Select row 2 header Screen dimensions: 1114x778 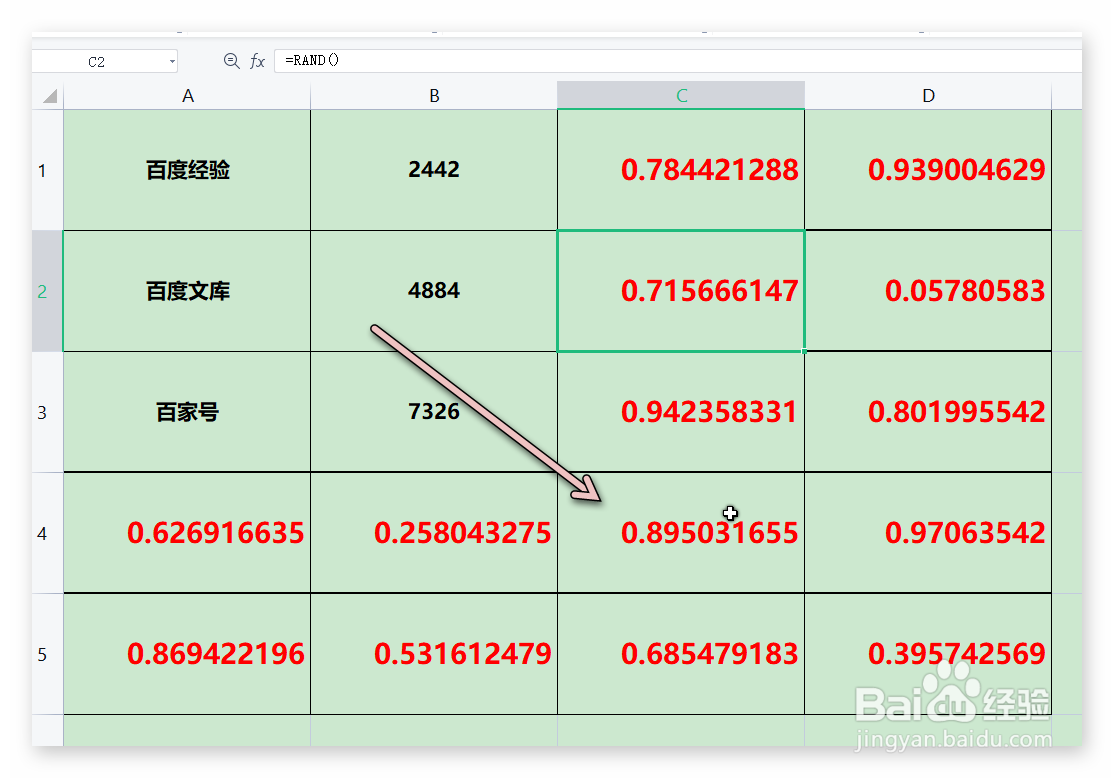48,291
